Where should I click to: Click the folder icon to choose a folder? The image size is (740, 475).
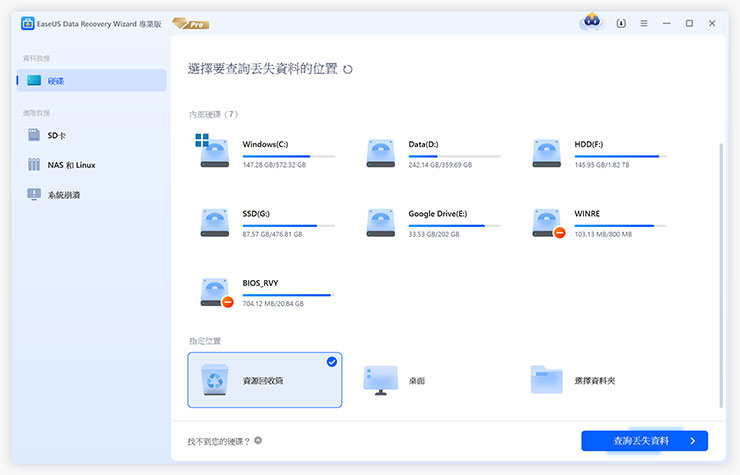pyautogui.click(x=547, y=380)
